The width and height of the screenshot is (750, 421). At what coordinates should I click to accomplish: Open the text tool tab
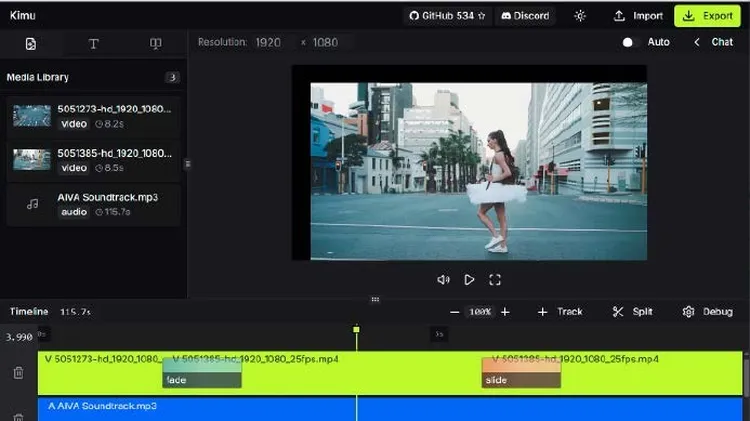click(x=94, y=44)
